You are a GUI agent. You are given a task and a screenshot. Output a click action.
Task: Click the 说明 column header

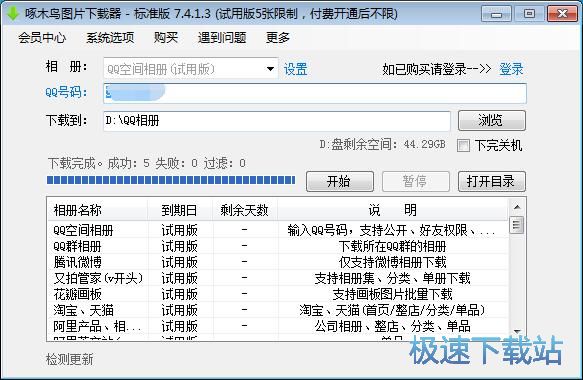click(393, 210)
